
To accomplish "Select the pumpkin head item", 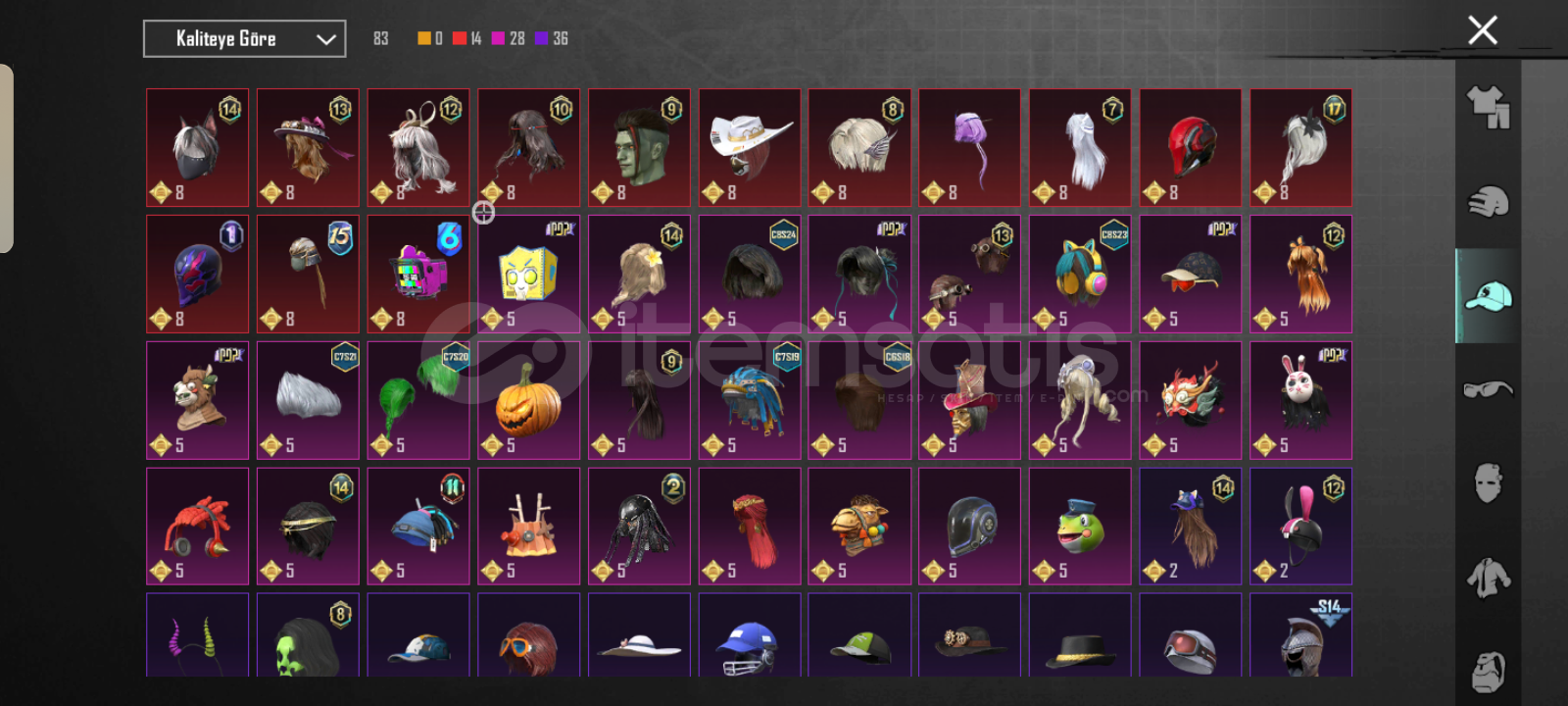I will [528, 400].
